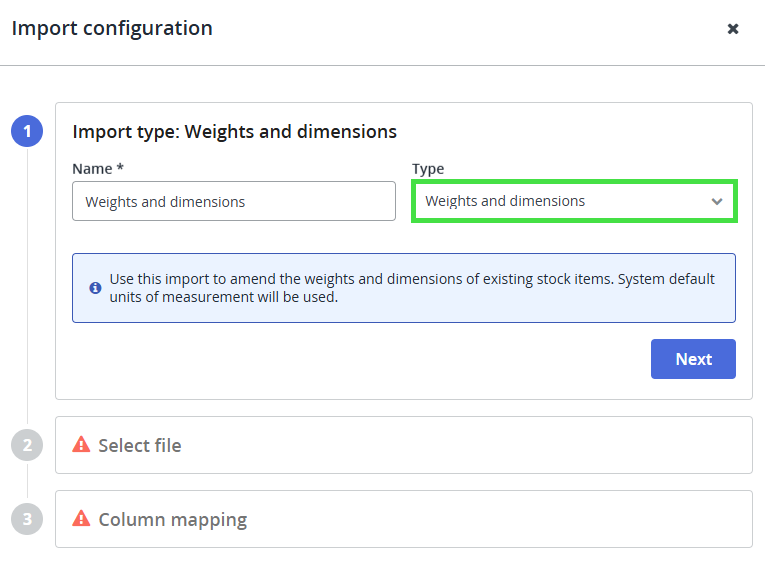Viewport: 765px width, 561px height.
Task: Click the warning triangle beside Select file
Action: pyautogui.click(x=82, y=445)
